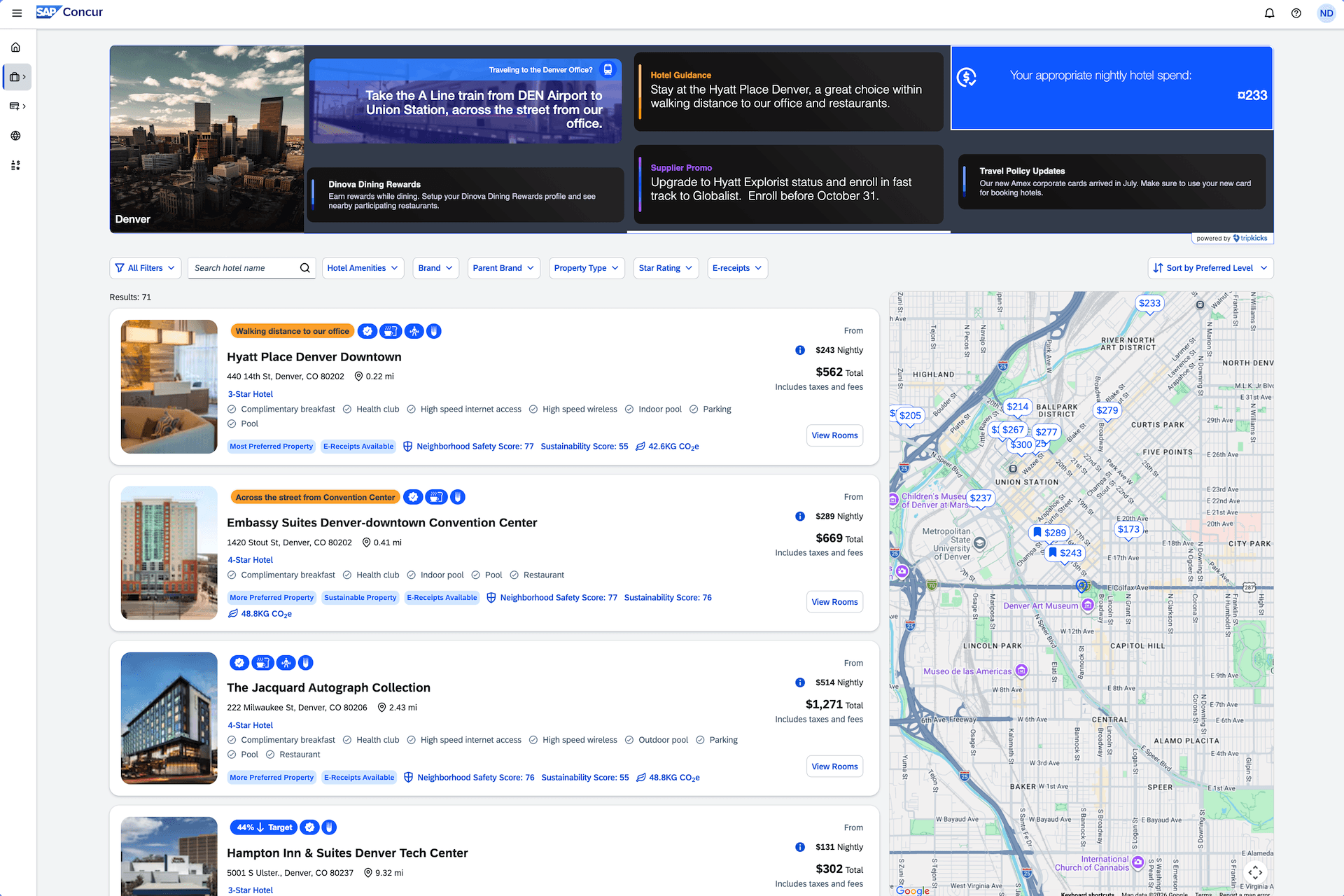Open the ND user profile menu
This screenshot has height=896, width=1344.
[1326, 13]
